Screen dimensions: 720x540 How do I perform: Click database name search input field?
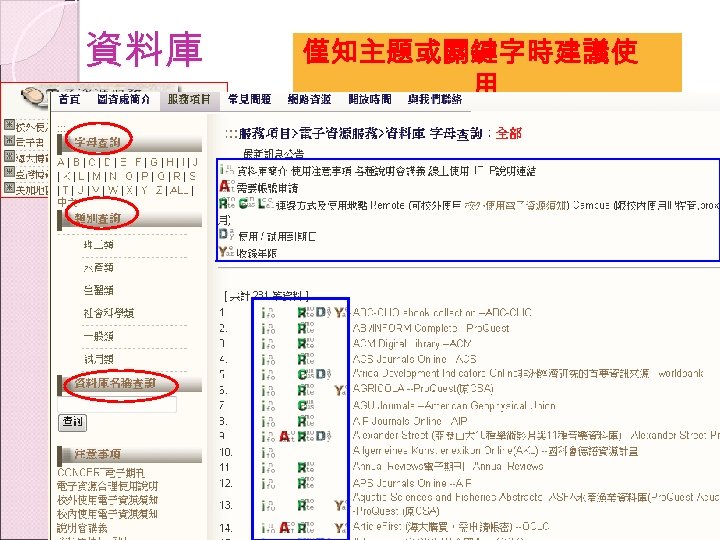tap(117, 405)
